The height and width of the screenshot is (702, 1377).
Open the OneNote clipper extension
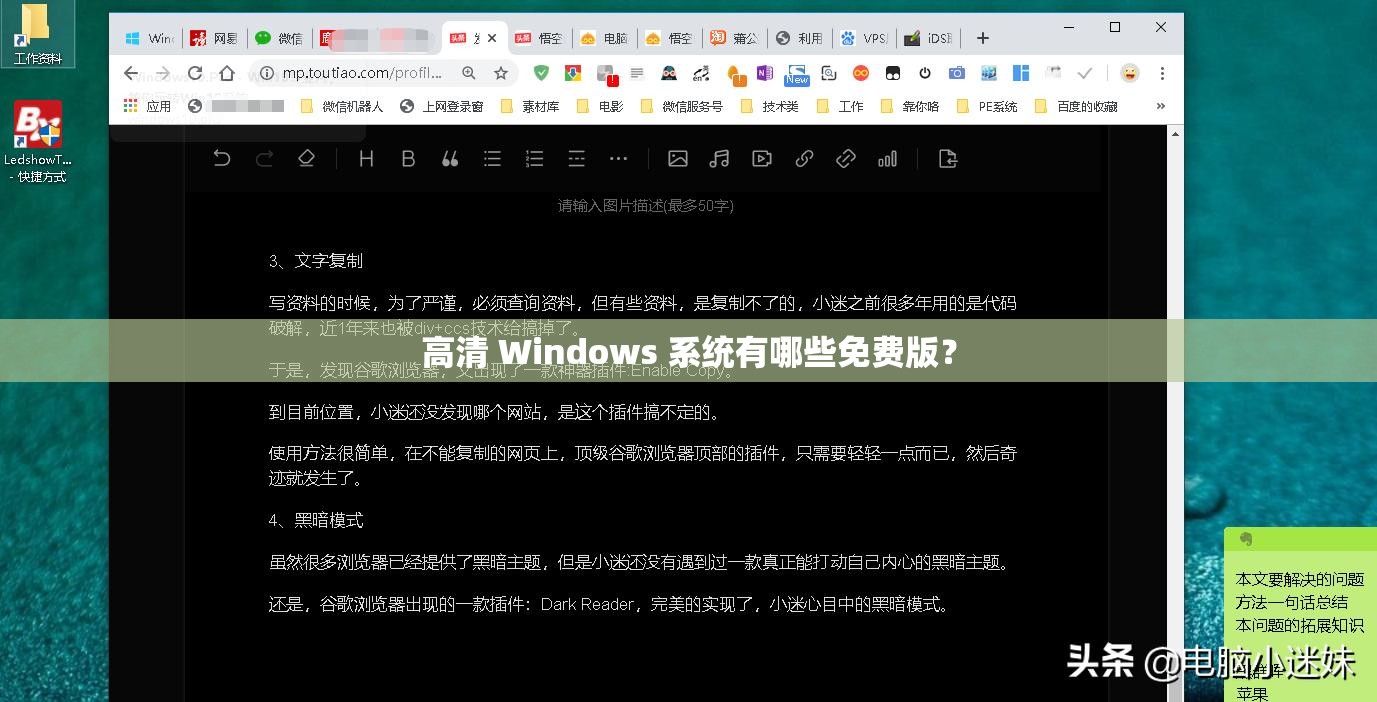[x=765, y=73]
